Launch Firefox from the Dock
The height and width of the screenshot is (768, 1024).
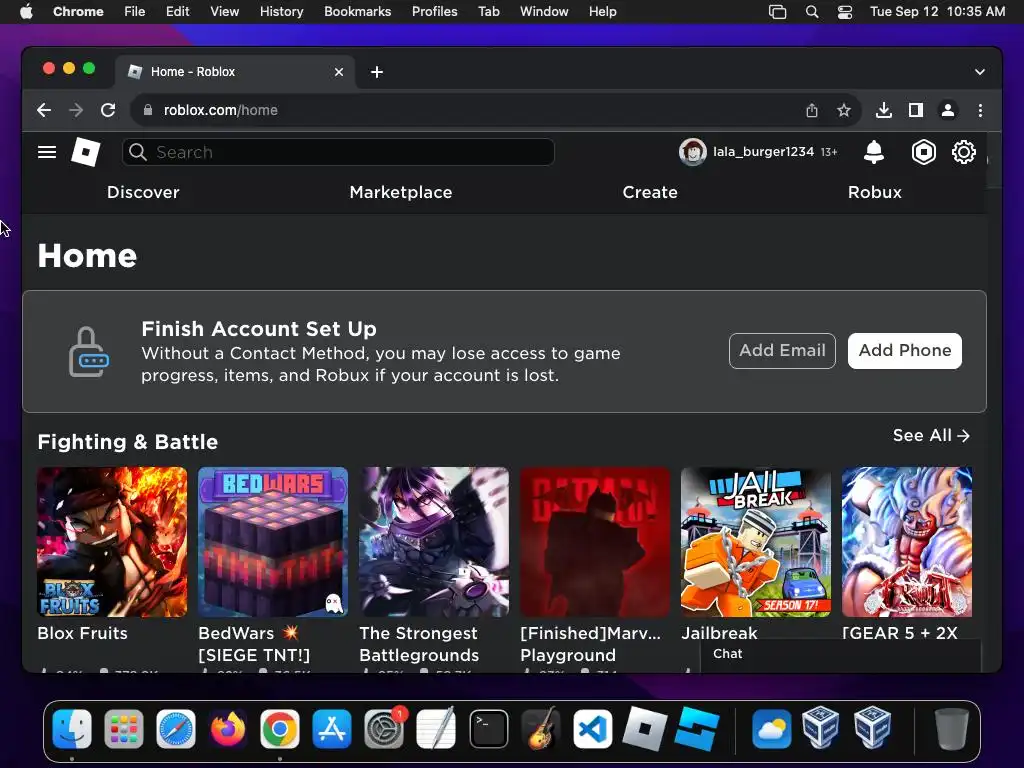(228, 728)
